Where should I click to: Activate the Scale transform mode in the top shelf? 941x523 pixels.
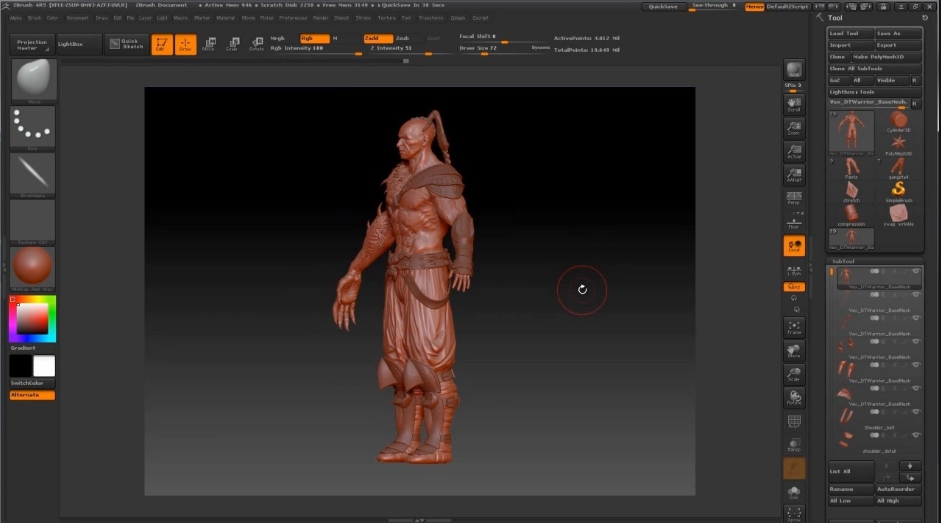(232, 43)
